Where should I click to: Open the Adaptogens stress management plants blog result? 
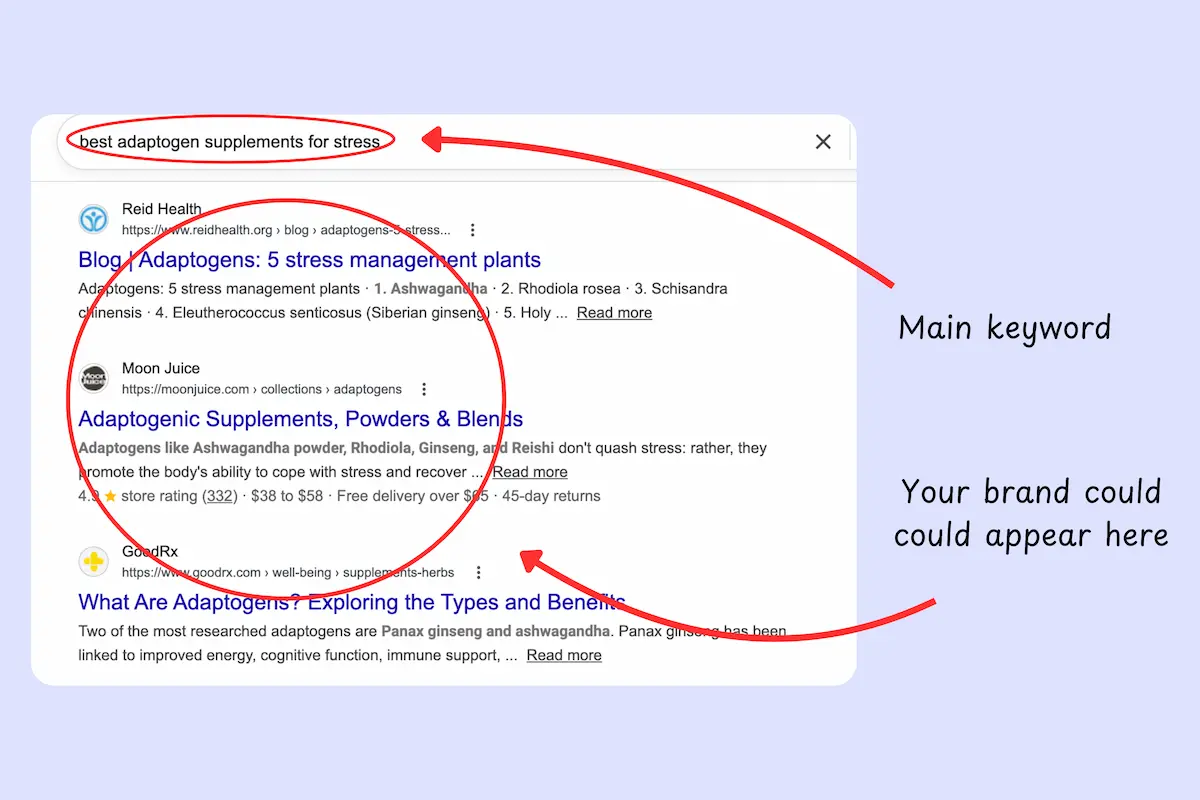click(309, 259)
